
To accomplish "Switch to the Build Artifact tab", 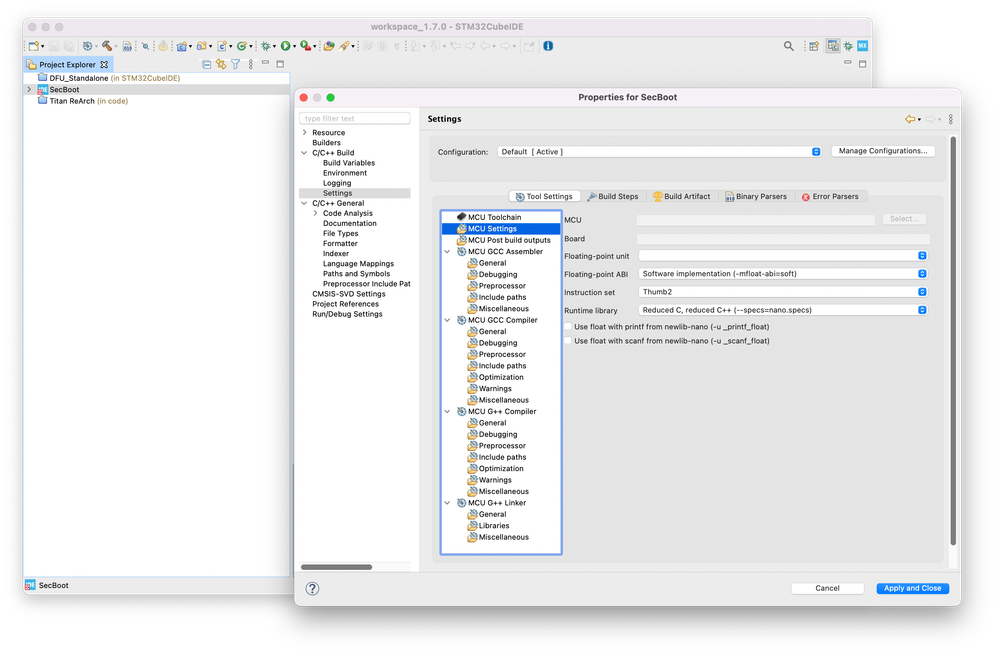I will coord(681,197).
